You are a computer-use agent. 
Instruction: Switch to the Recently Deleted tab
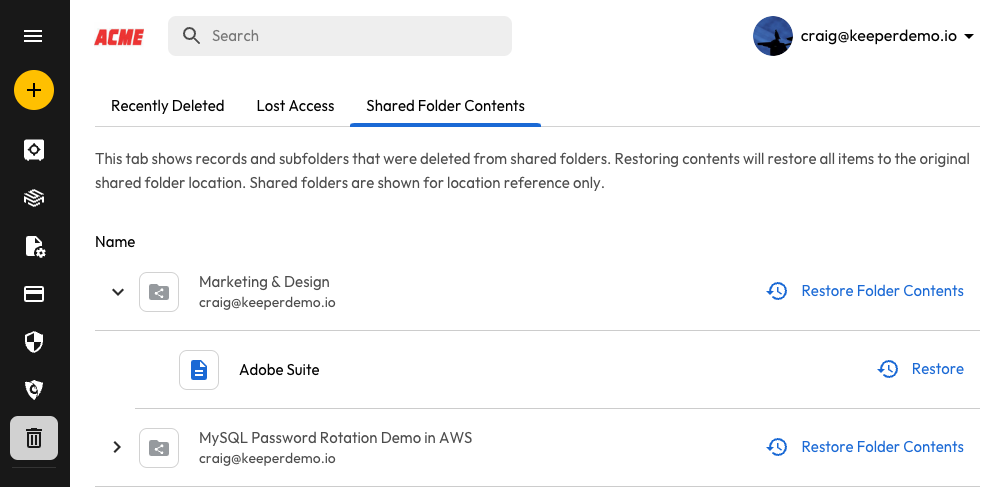pos(167,106)
